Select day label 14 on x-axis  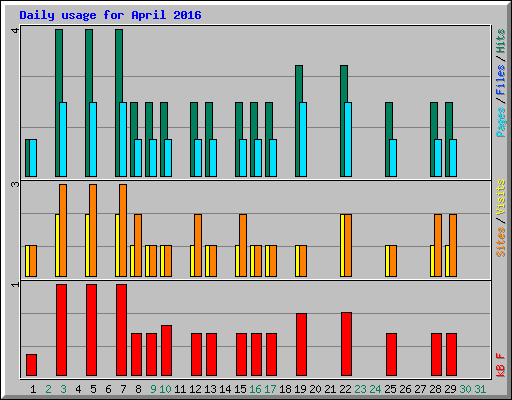click(225, 389)
